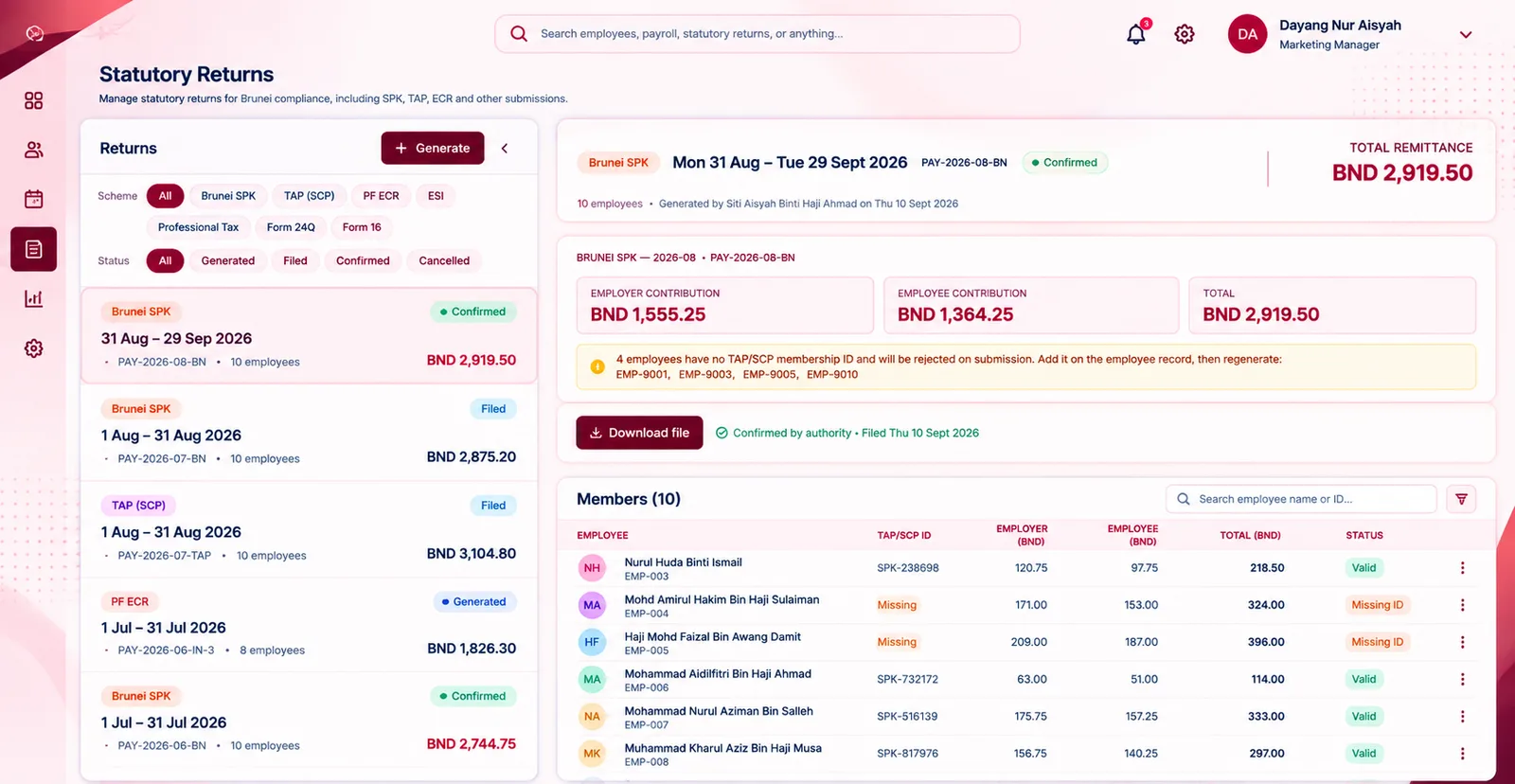Select the status All filter chip
1515x784 pixels.
[165, 260]
